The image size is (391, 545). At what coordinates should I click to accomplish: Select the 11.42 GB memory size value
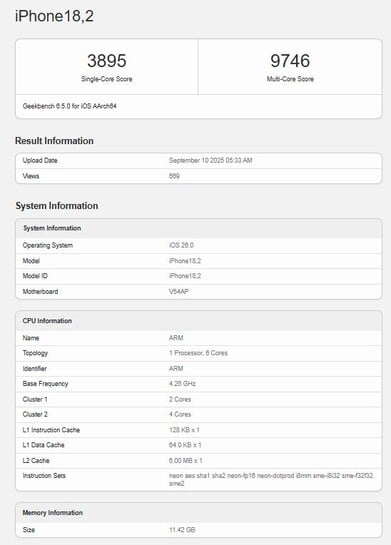(182, 530)
